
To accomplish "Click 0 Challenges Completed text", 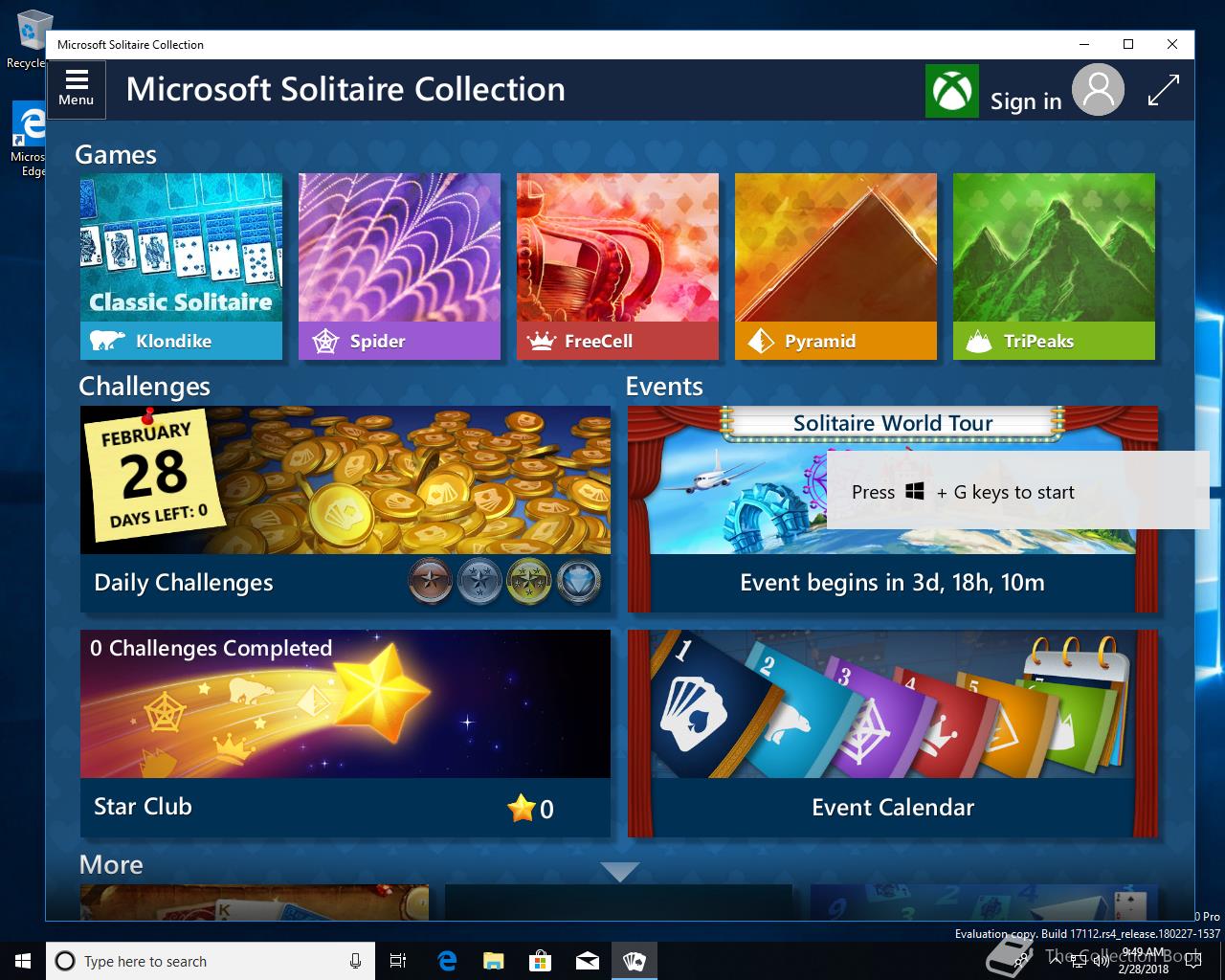I will 211,648.
